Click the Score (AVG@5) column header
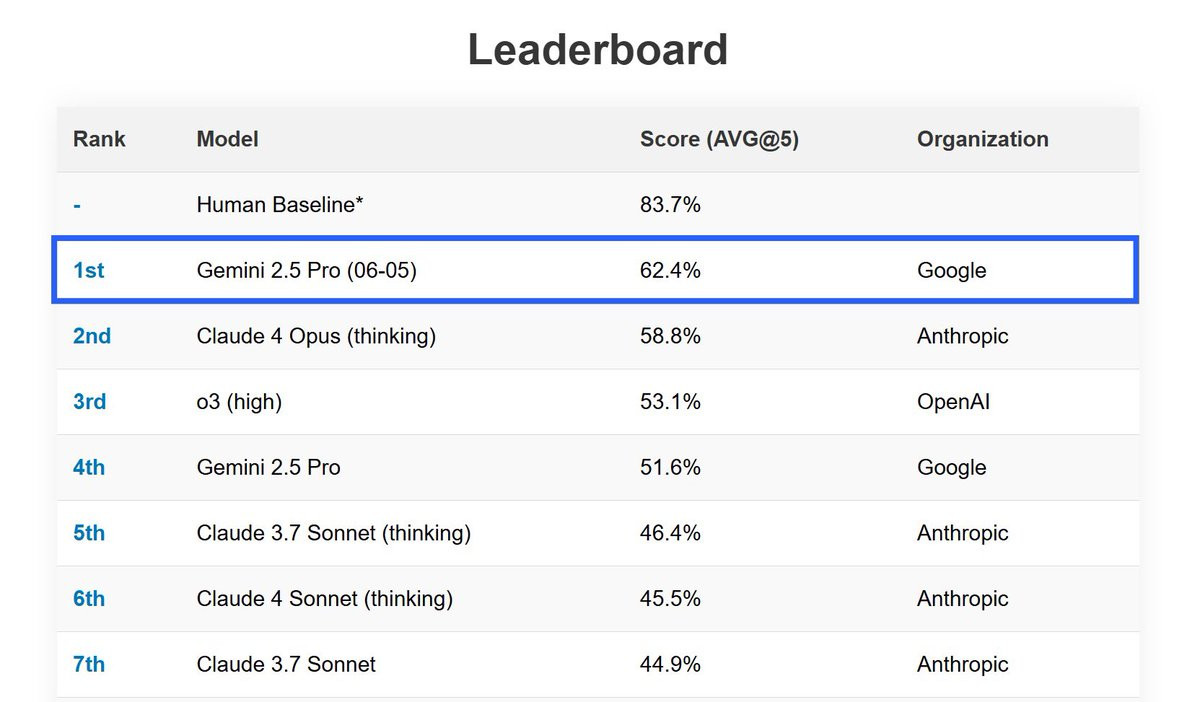This screenshot has width=1200, height=702. [719, 139]
